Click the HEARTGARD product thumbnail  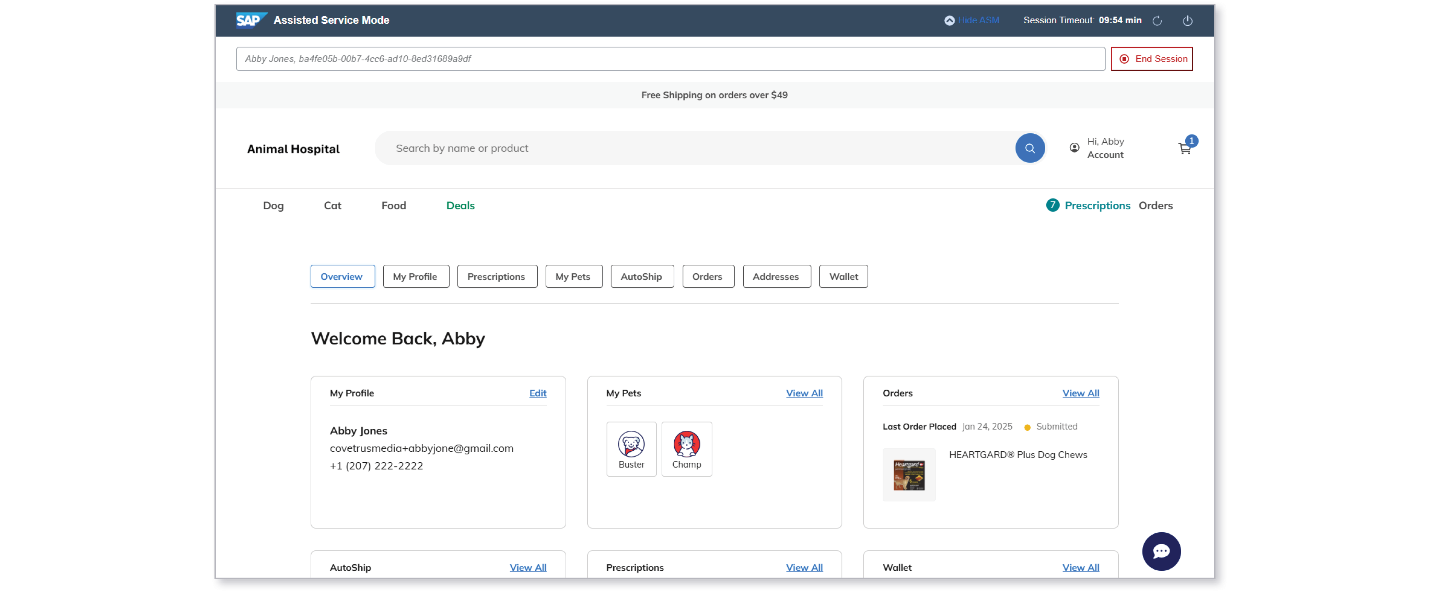coord(909,474)
